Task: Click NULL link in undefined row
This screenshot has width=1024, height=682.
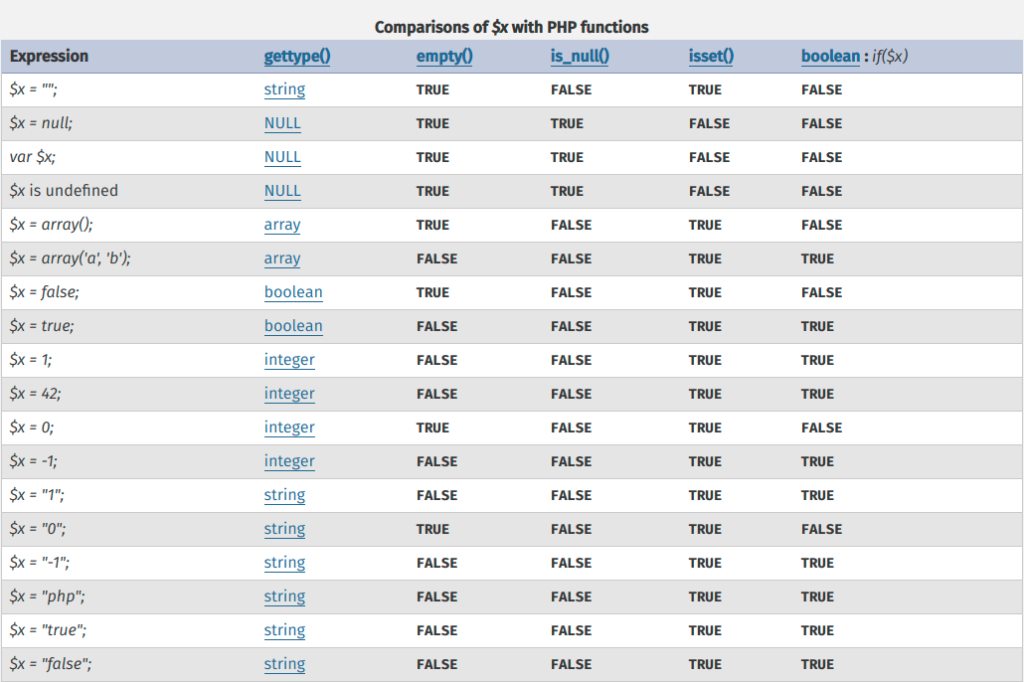Action: click(282, 191)
